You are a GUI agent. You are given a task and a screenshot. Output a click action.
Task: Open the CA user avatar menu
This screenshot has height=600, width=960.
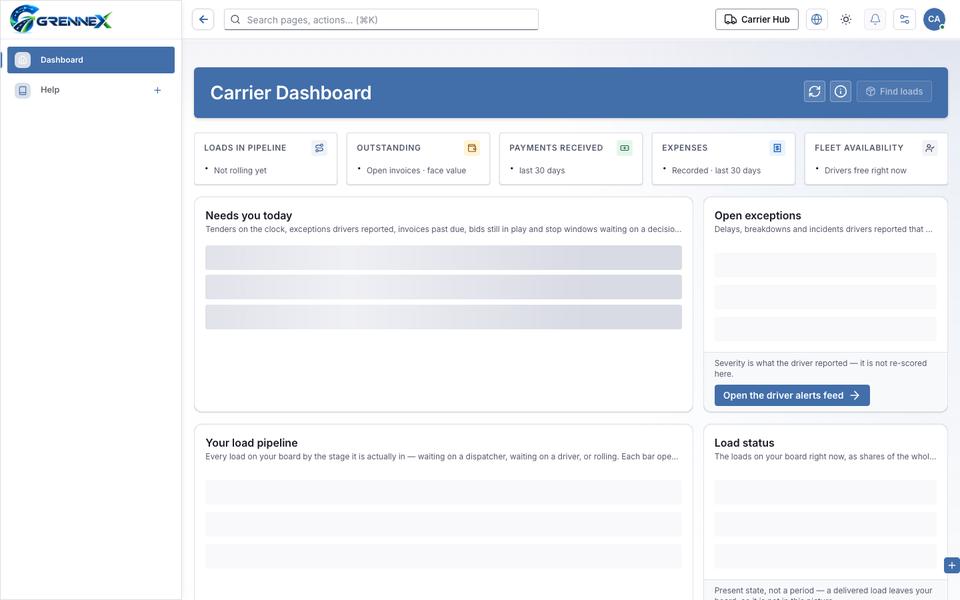tap(934, 20)
